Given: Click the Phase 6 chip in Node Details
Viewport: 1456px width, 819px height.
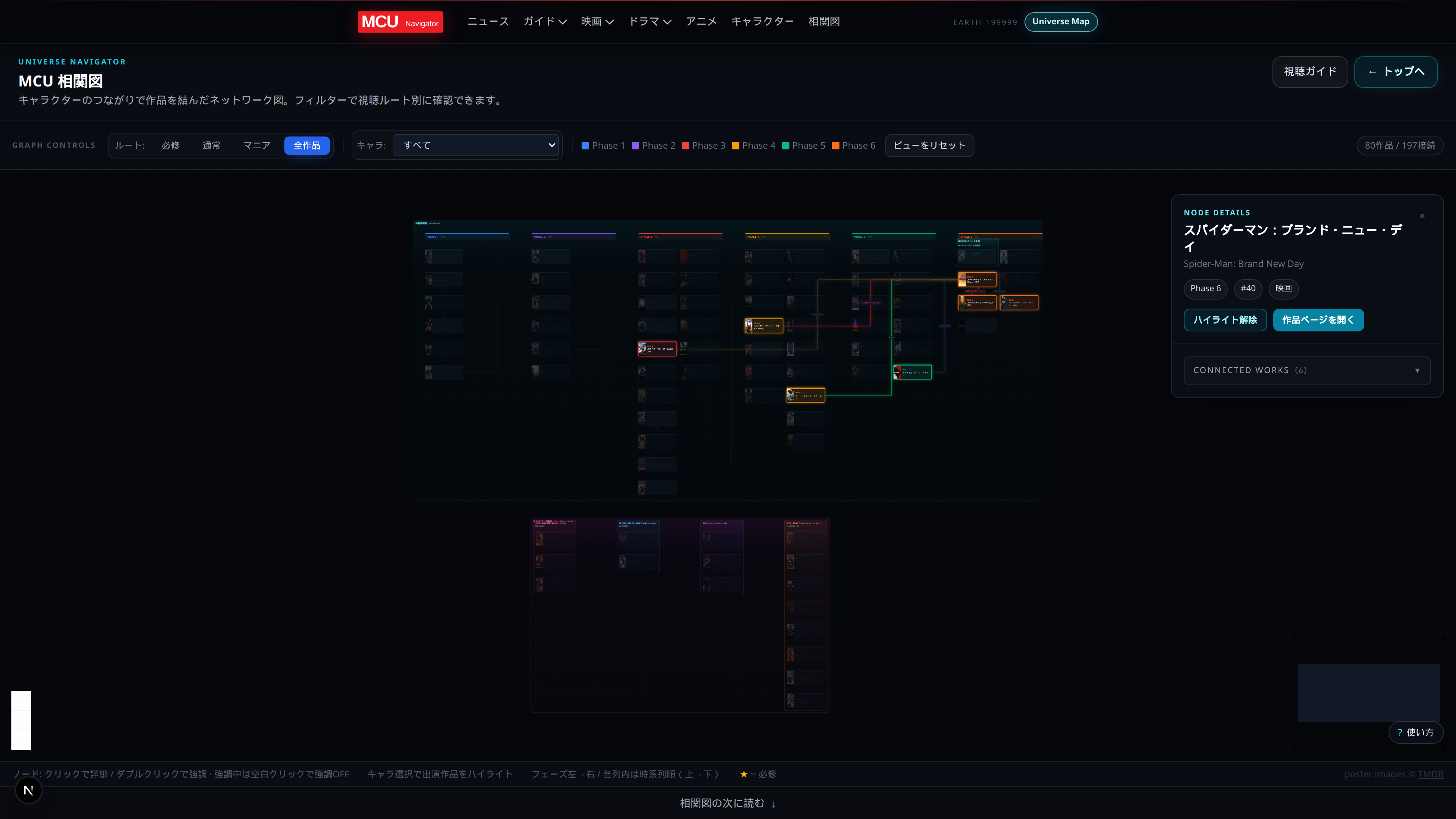Looking at the screenshot, I should pos(1205,288).
